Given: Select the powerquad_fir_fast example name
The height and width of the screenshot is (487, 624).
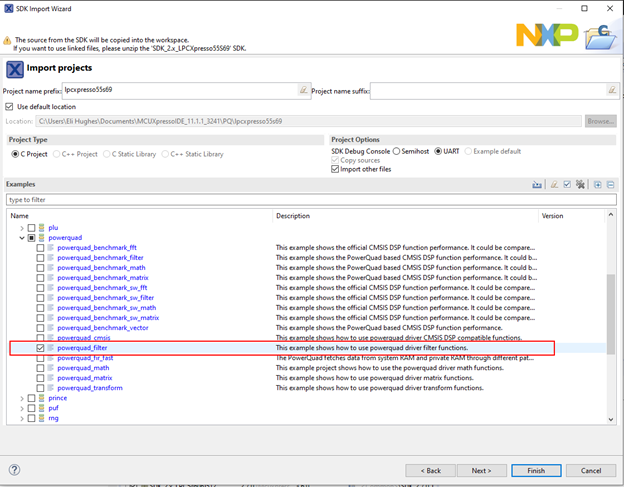Looking at the screenshot, I should [85, 358].
